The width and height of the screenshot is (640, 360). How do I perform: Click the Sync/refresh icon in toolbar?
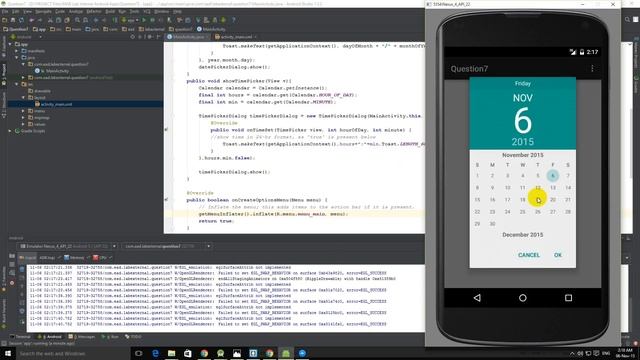point(21,20)
